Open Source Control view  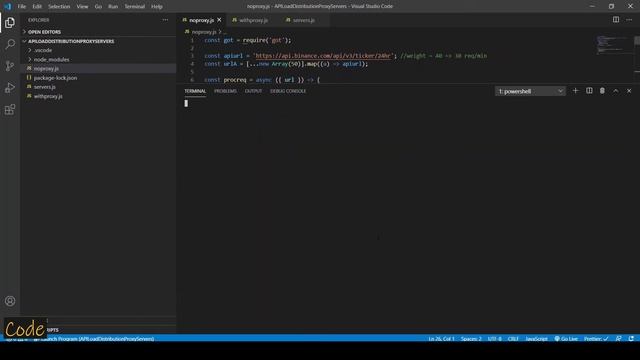[10, 66]
